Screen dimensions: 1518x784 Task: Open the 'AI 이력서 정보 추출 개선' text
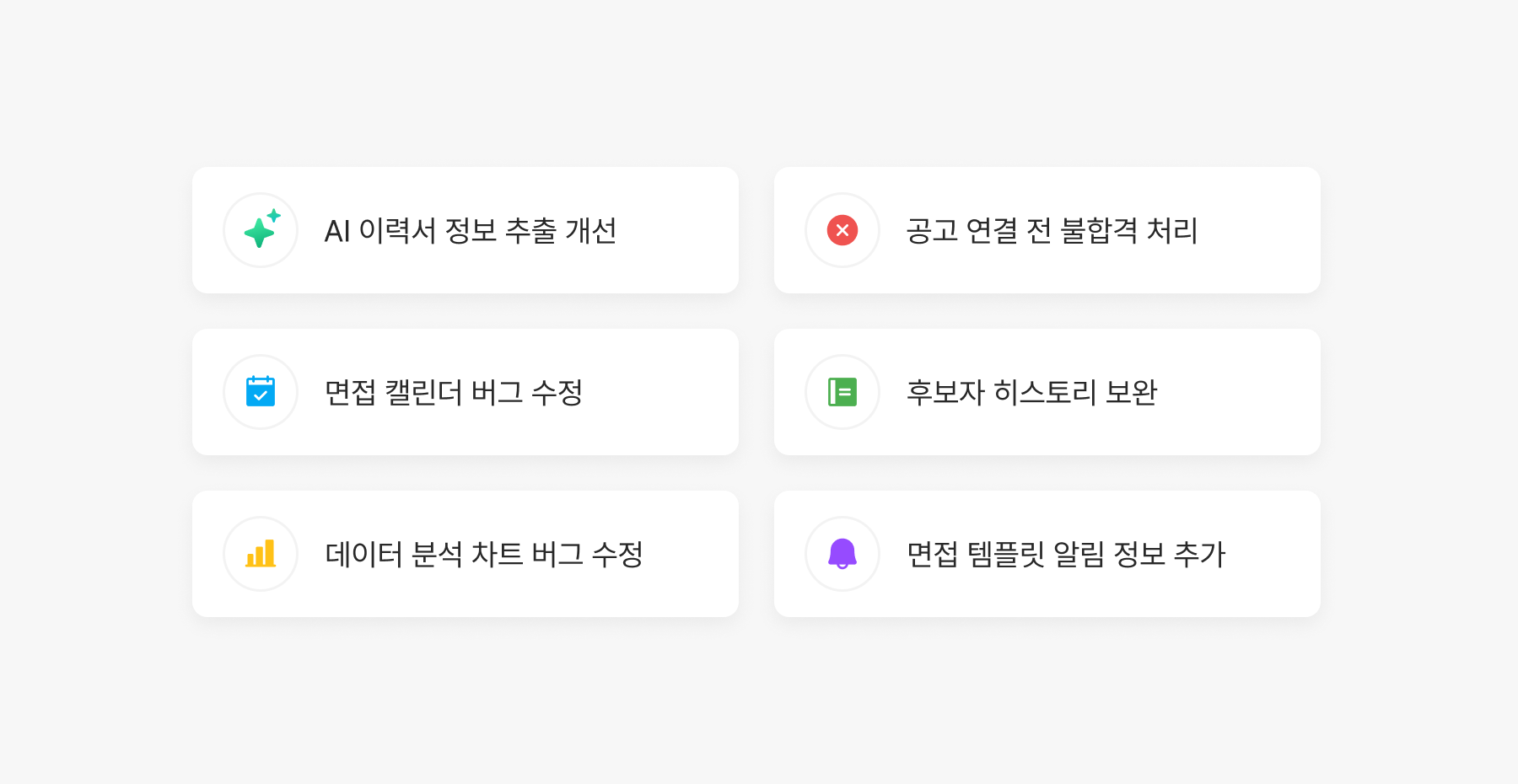coord(470,231)
